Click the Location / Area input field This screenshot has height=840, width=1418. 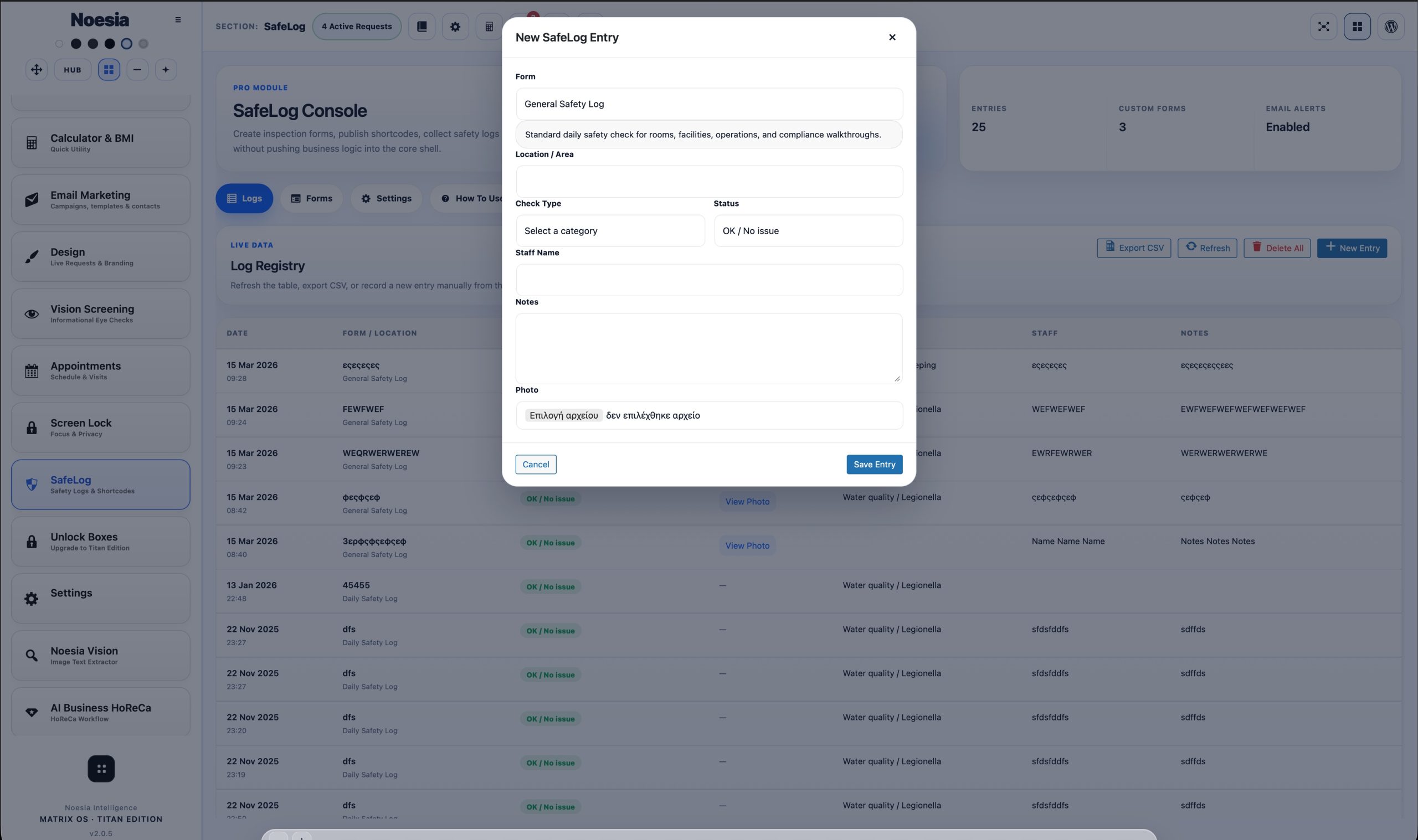[x=708, y=182]
